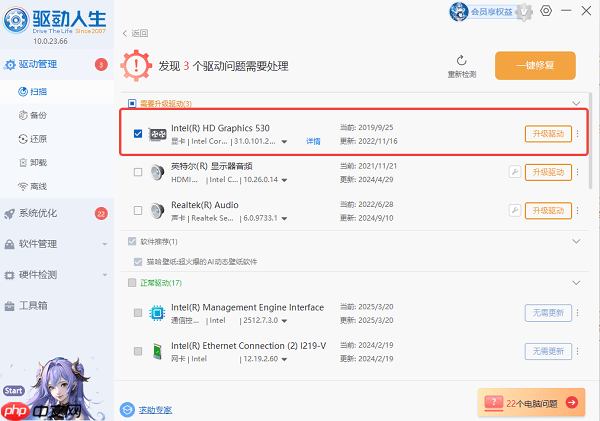
Task: Open more options for Ethernet Connection I219-V
Action: tap(577, 351)
